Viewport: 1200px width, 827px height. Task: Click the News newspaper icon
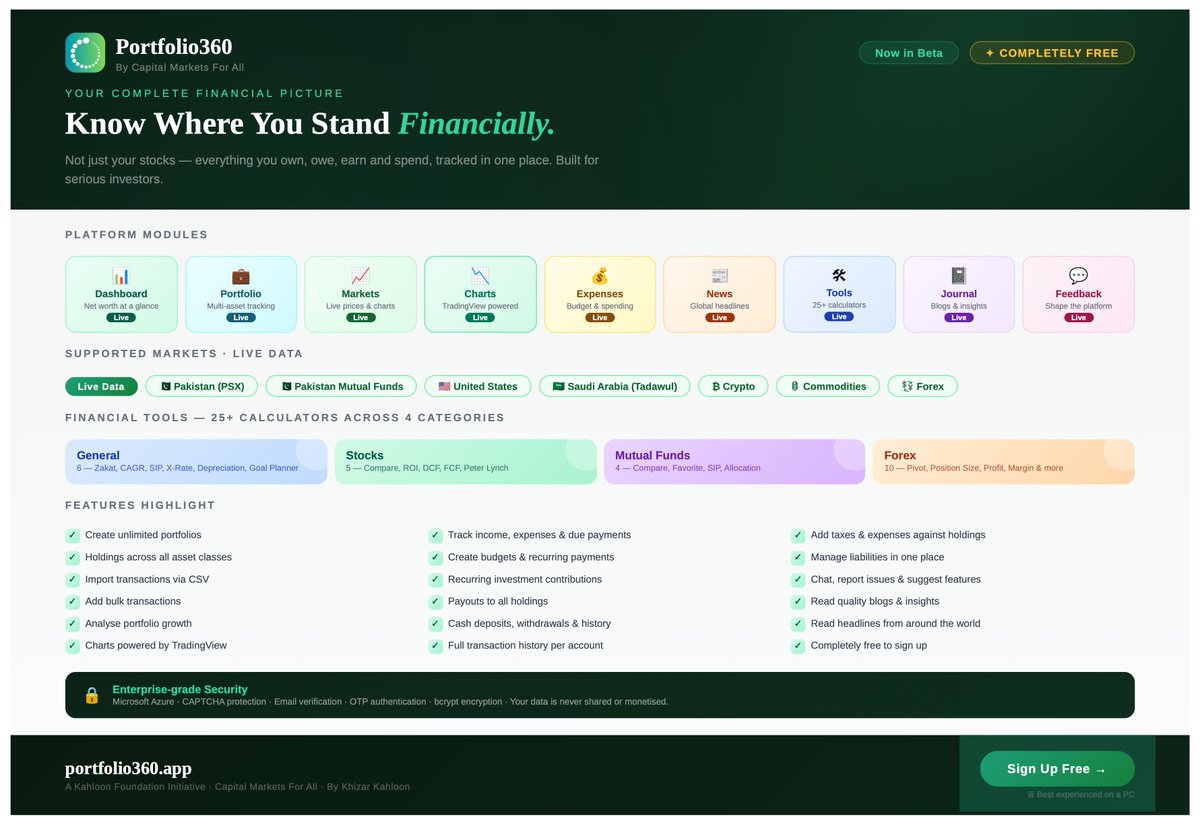[x=720, y=276]
